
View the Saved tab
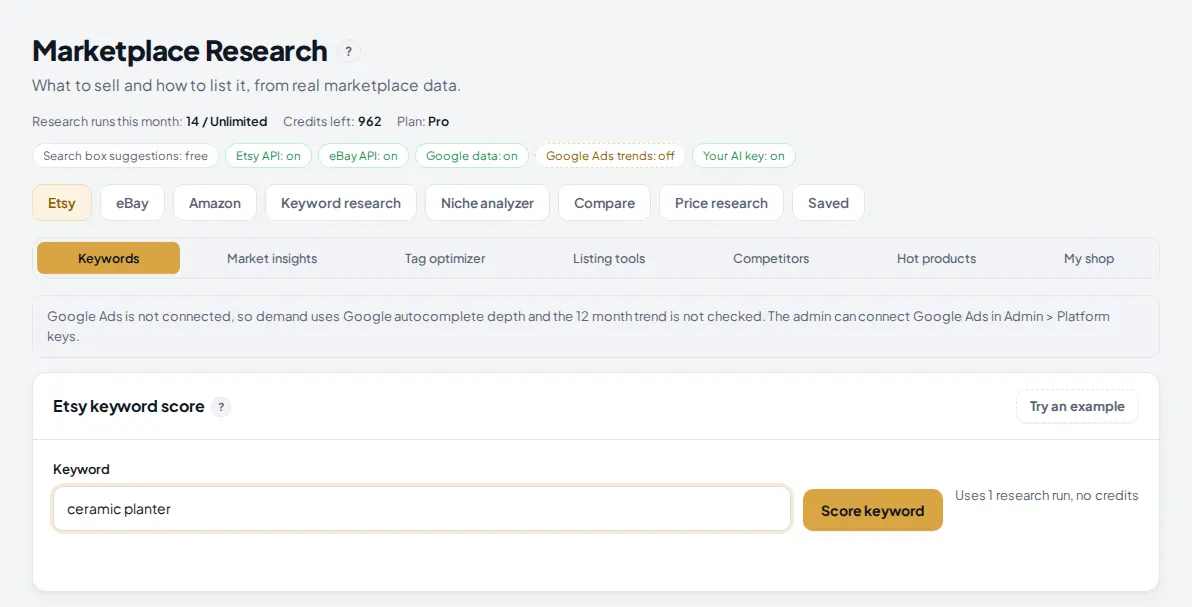[828, 203]
